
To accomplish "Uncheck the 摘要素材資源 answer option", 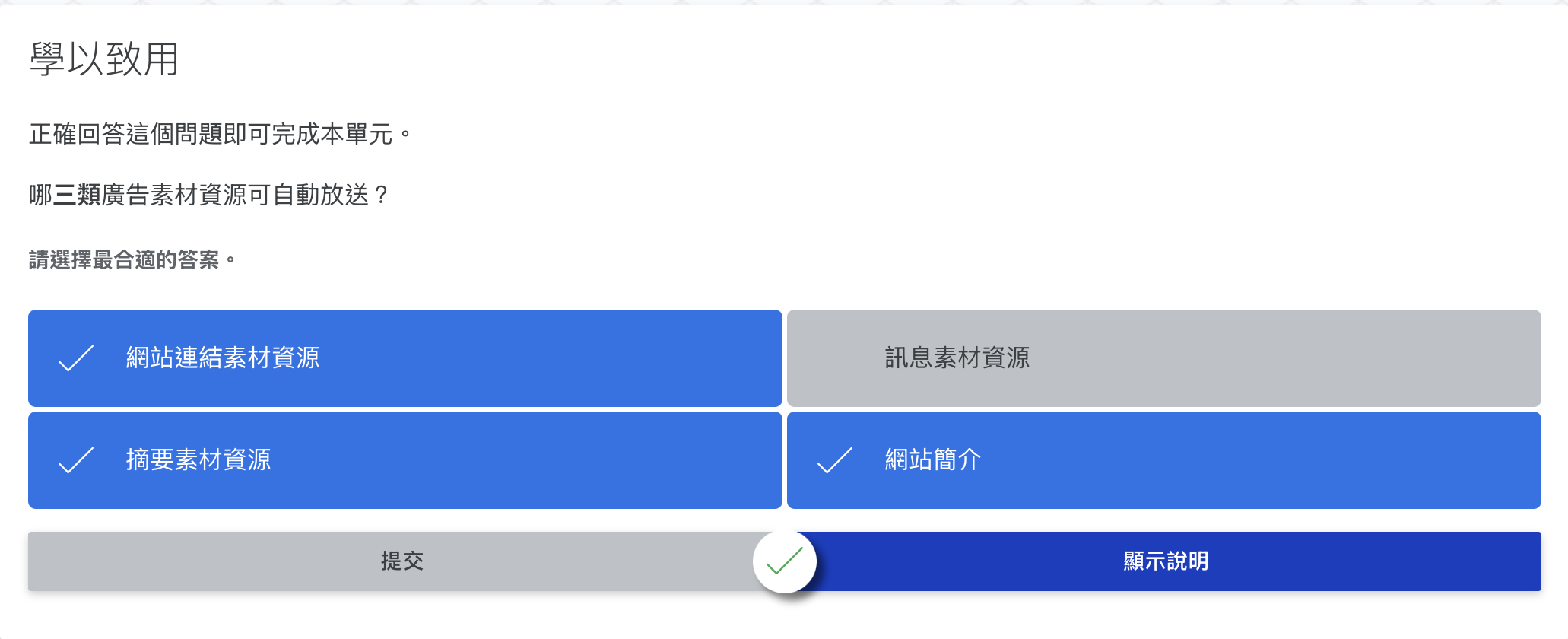I will coord(405,460).
